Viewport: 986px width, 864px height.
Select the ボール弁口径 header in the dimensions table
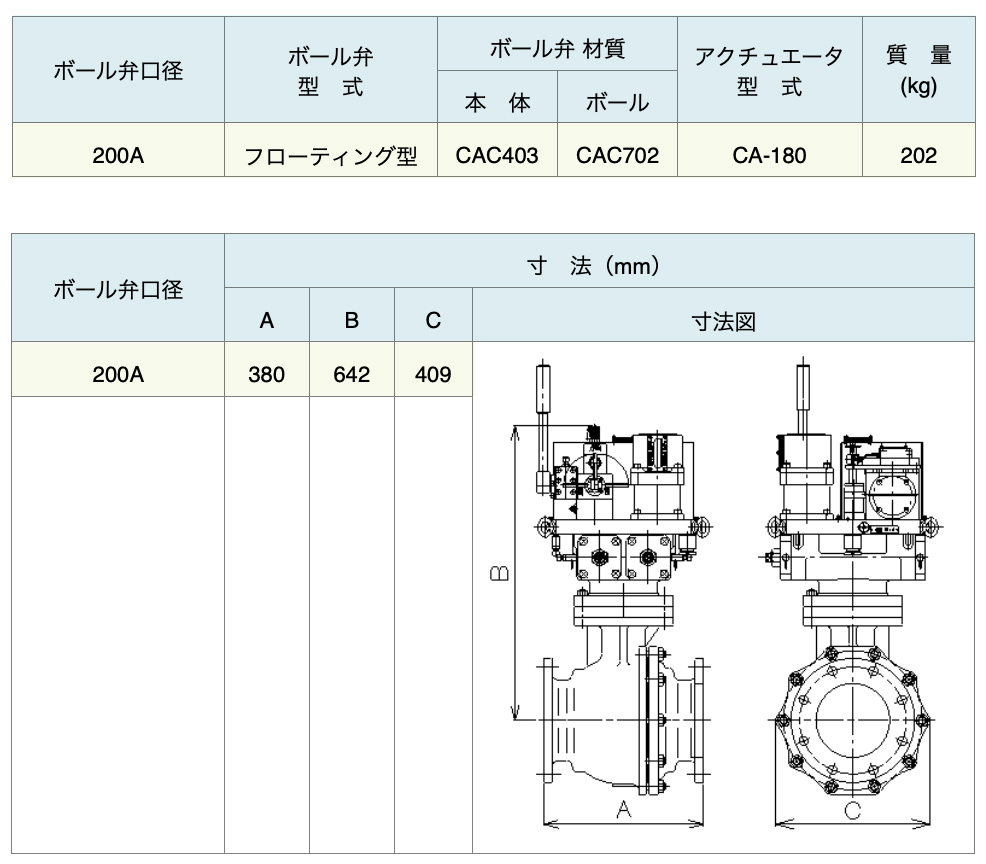[x=118, y=288]
